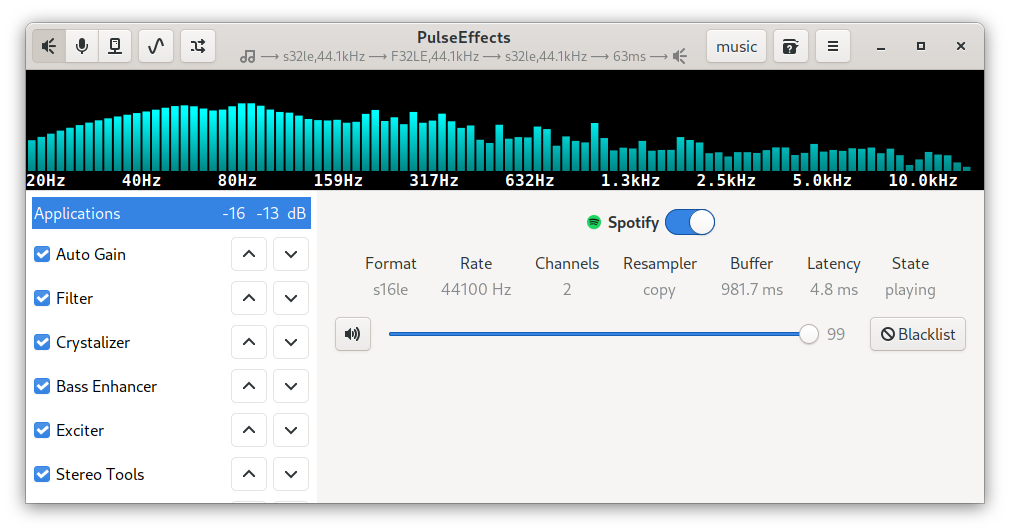Screen dimensions: 1010x532
Task: Open the help question-mark button
Action: (x=790, y=46)
